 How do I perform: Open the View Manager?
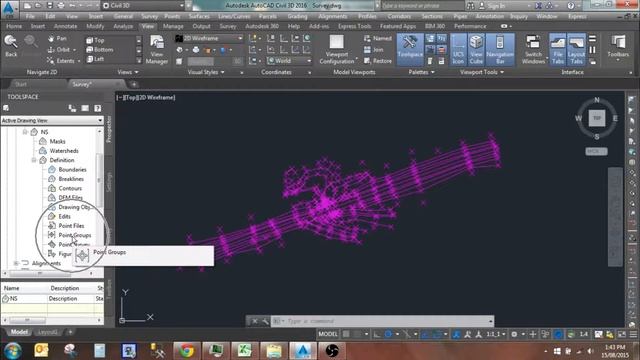pyautogui.click(x=157, y=50)
